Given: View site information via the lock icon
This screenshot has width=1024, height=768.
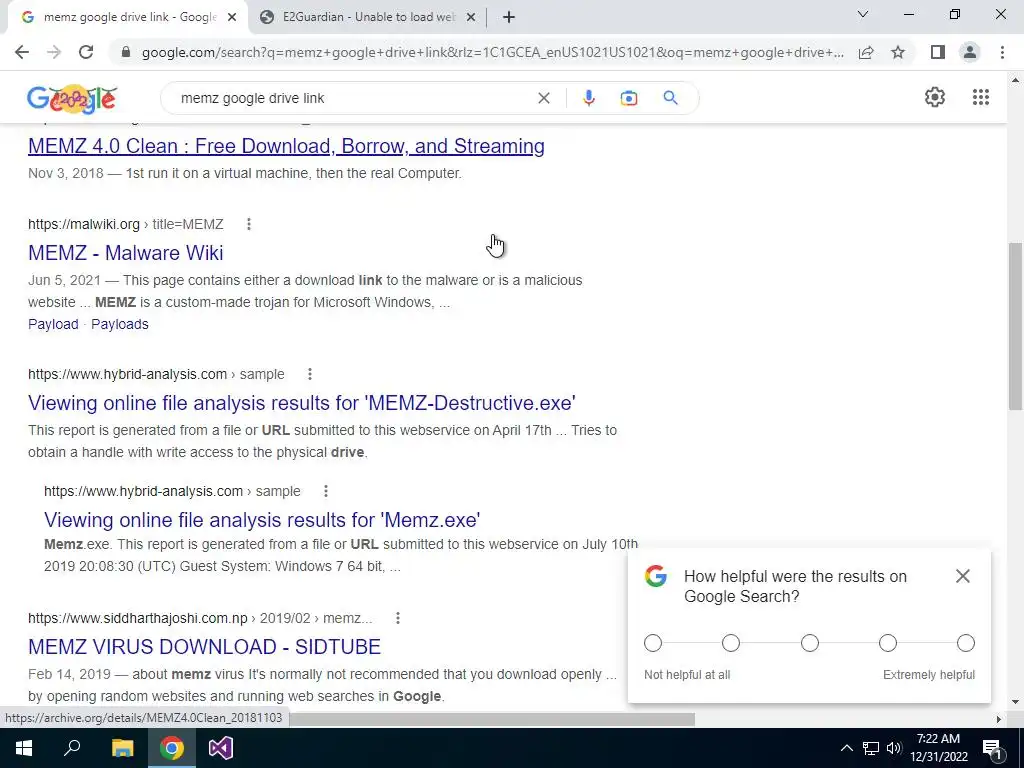Looking at the screenshot, I should pyautogui.click(x=126, y=52).
